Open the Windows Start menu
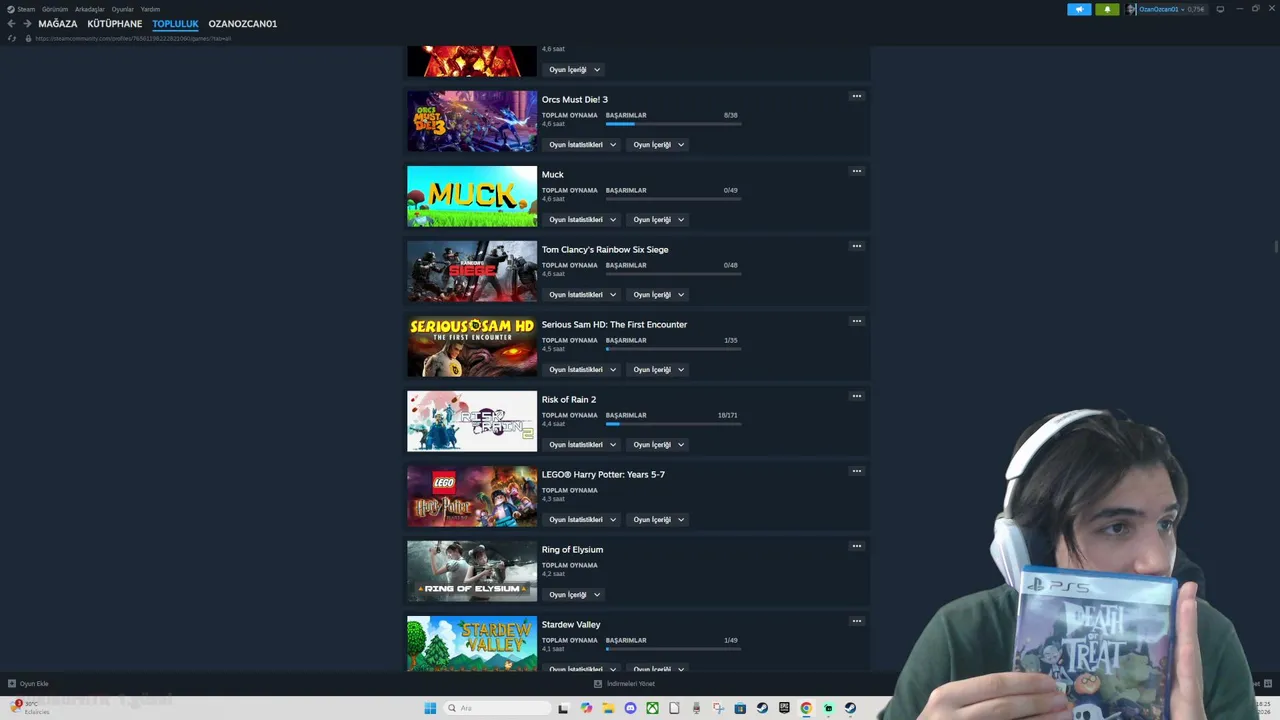This screenshot has width=1280, height=720. pos(430,708)
